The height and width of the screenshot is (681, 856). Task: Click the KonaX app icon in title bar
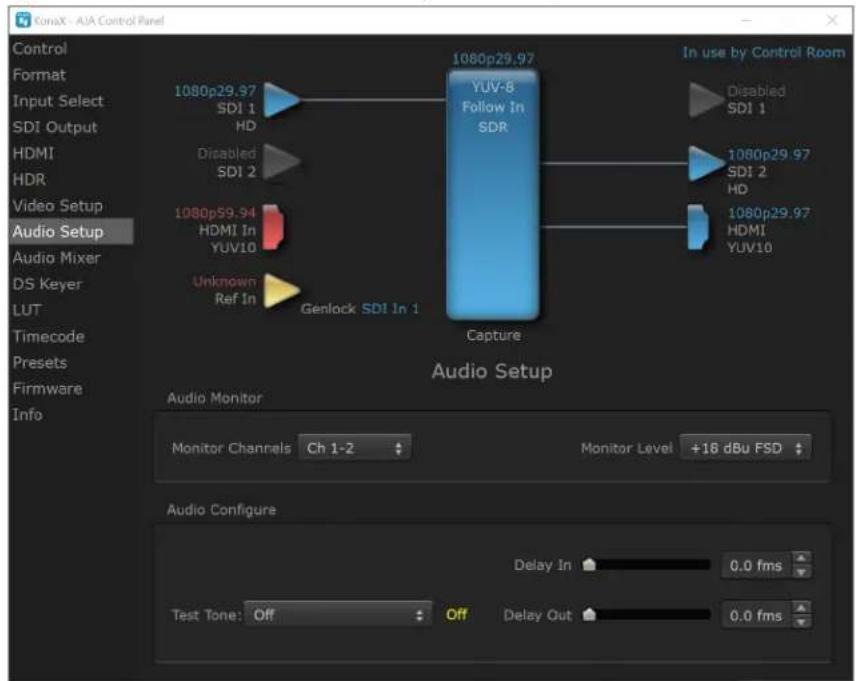click(23, 20)
